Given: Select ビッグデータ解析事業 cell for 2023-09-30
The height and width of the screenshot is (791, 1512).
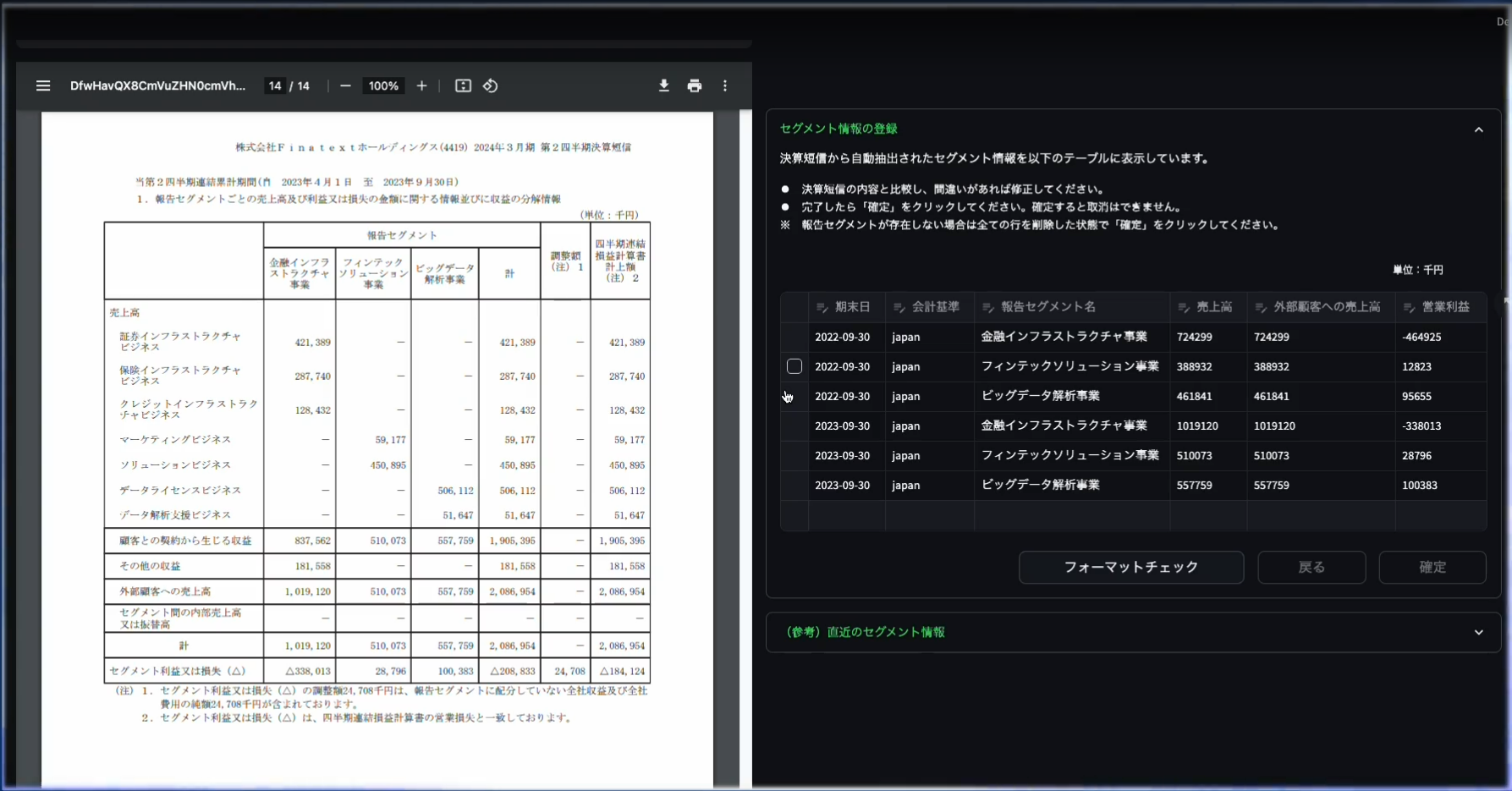Looking at the screenshot, I should (x=1072, y=485).
